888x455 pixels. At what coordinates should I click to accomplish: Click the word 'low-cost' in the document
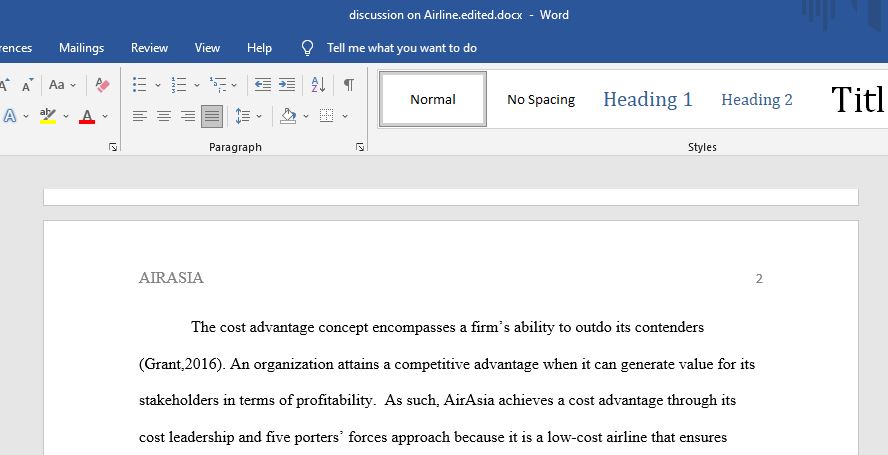[x=574, y=437]
